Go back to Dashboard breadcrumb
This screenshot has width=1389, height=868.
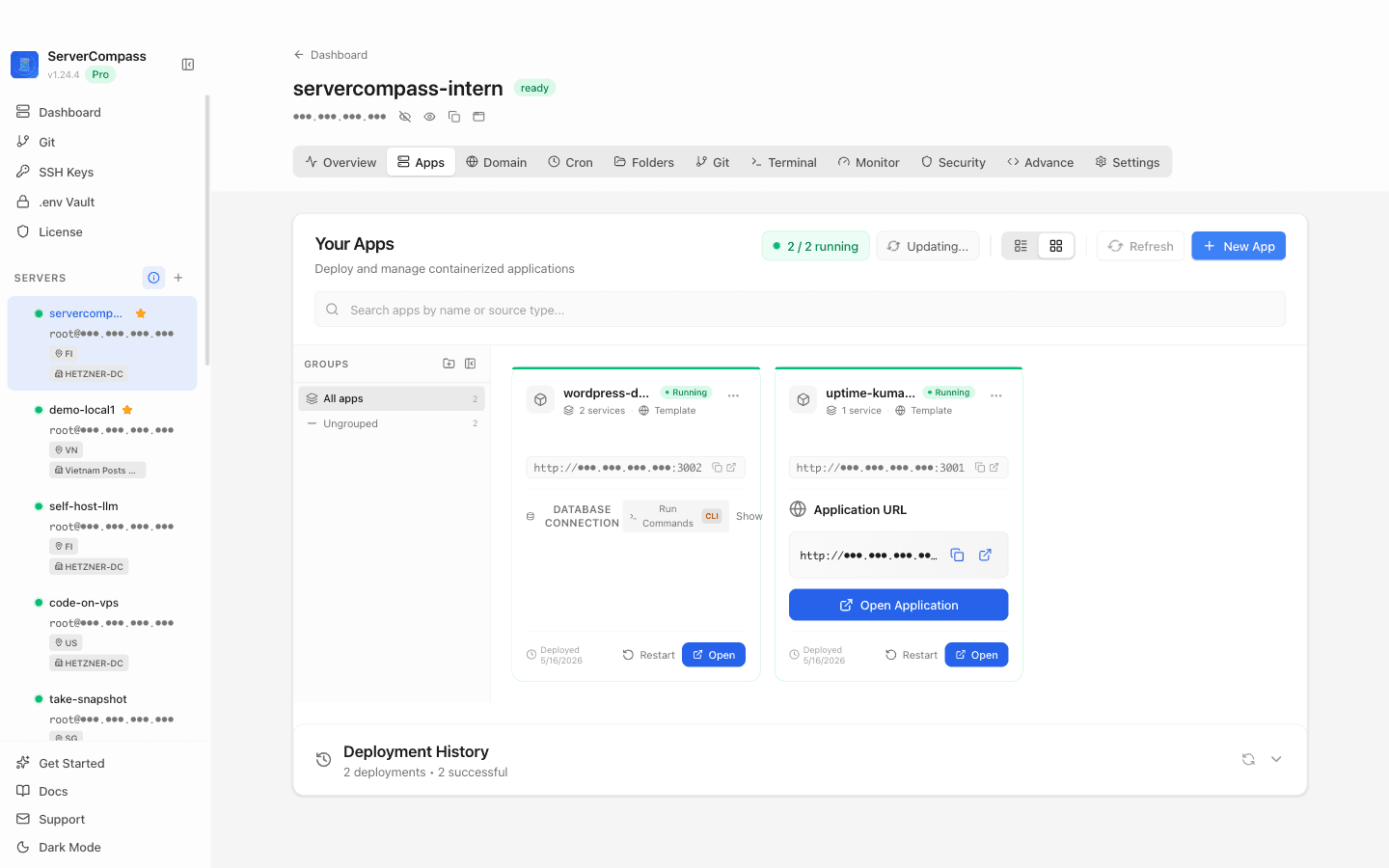pos(331,55)
